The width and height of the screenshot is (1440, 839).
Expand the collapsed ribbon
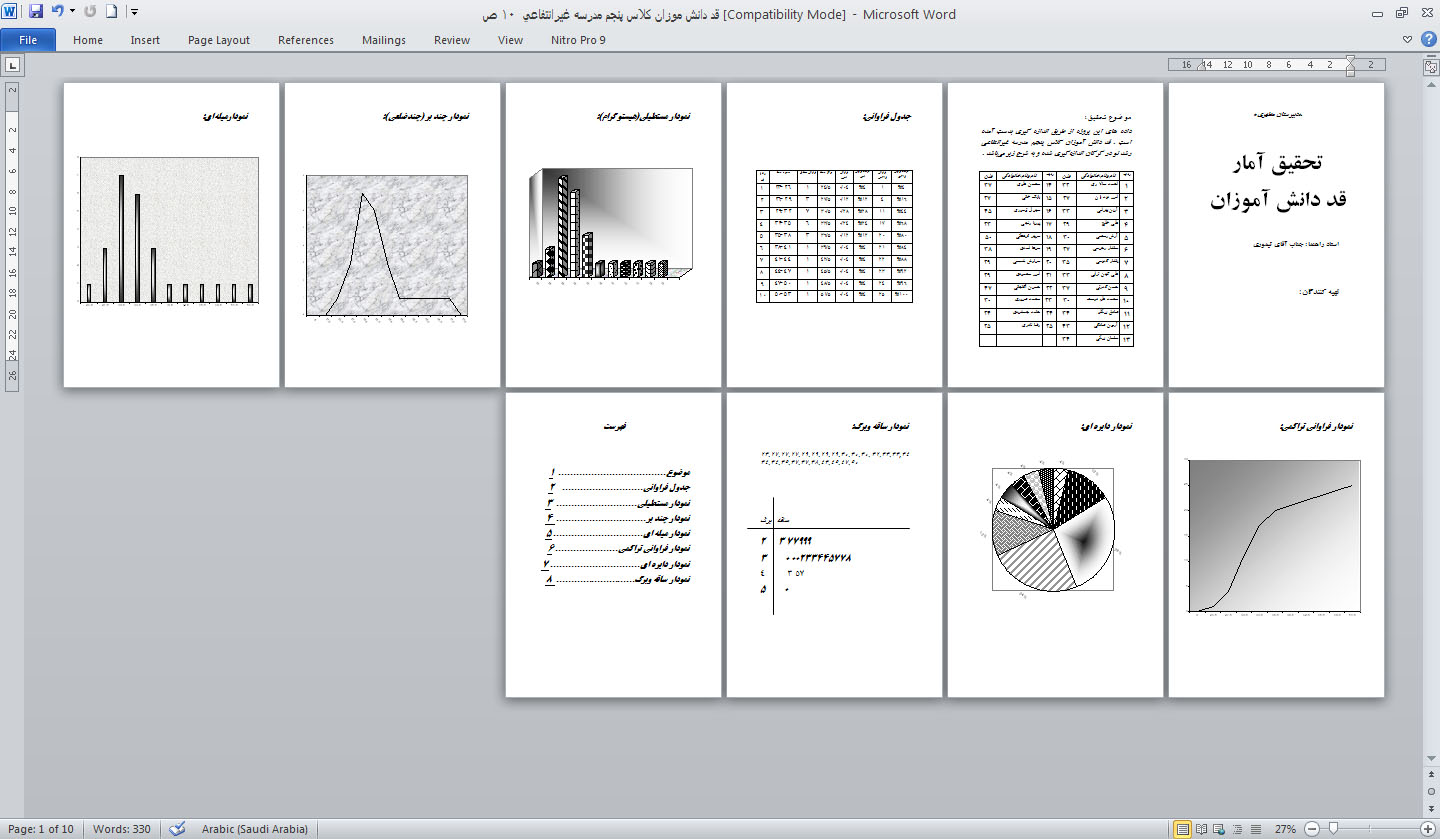(x=1408, y=40)
